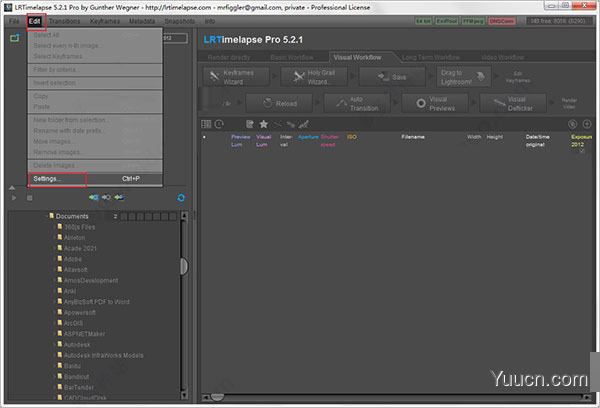Select the Autodesk InfraWorks Models folder
Image resolution: width=600 pixels, height=408 pixels.
[103, 355]
